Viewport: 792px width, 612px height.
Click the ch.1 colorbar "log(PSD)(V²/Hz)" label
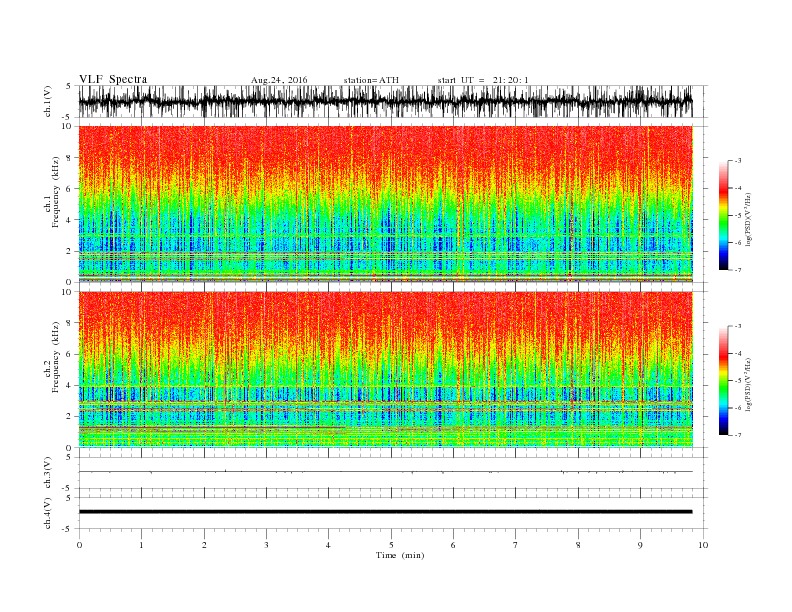click(748, 218)
